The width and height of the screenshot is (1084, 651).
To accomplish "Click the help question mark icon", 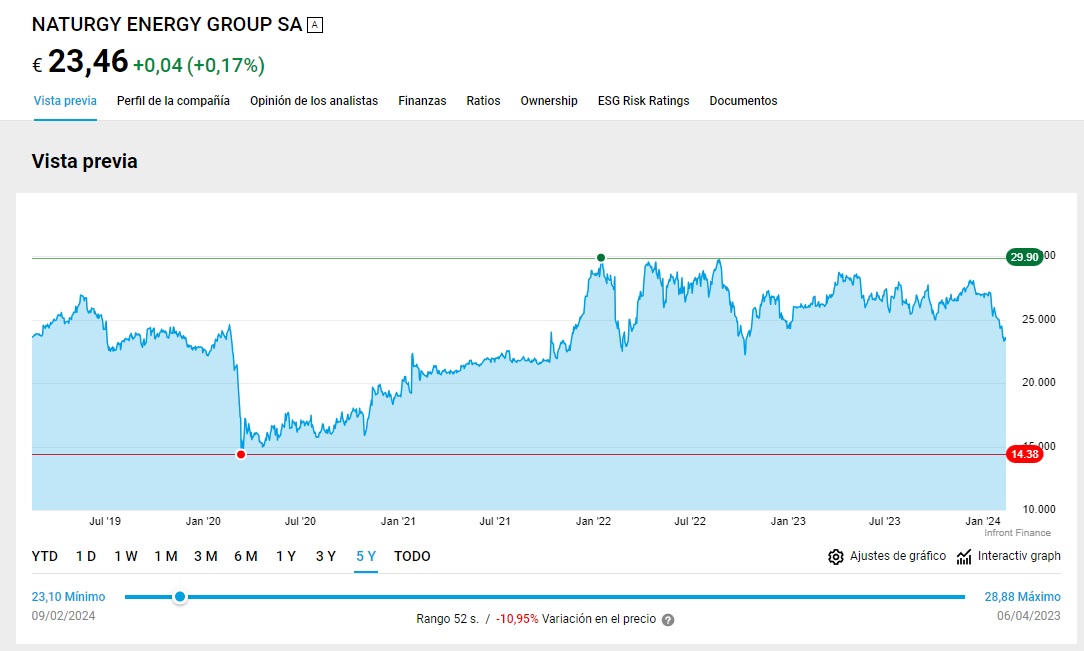I will tap(668, 620).
